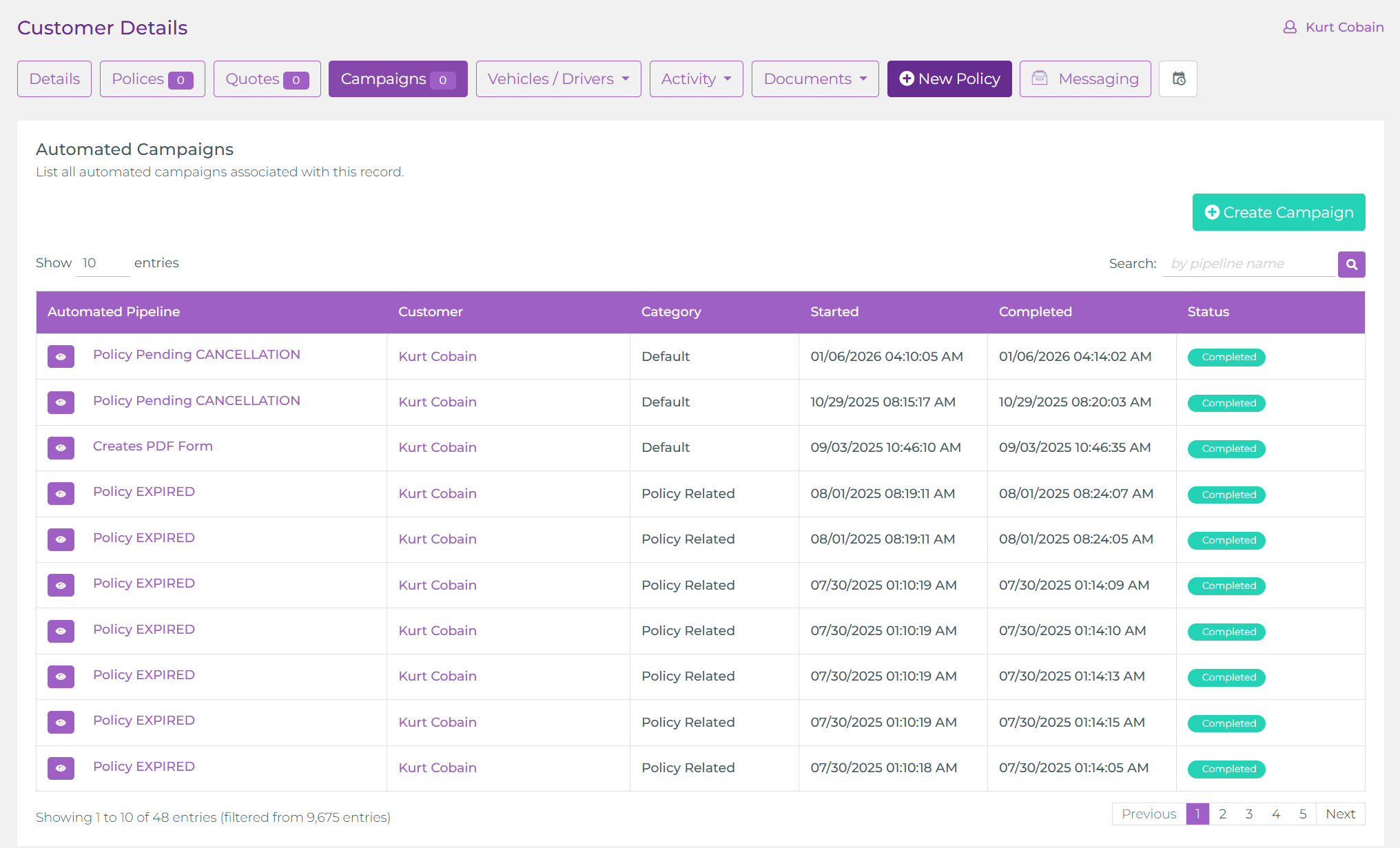Click the calendar clock icon button
Image resolution: width=1400 pixels, height=848 pixels.
click(x=1178, y=79)
